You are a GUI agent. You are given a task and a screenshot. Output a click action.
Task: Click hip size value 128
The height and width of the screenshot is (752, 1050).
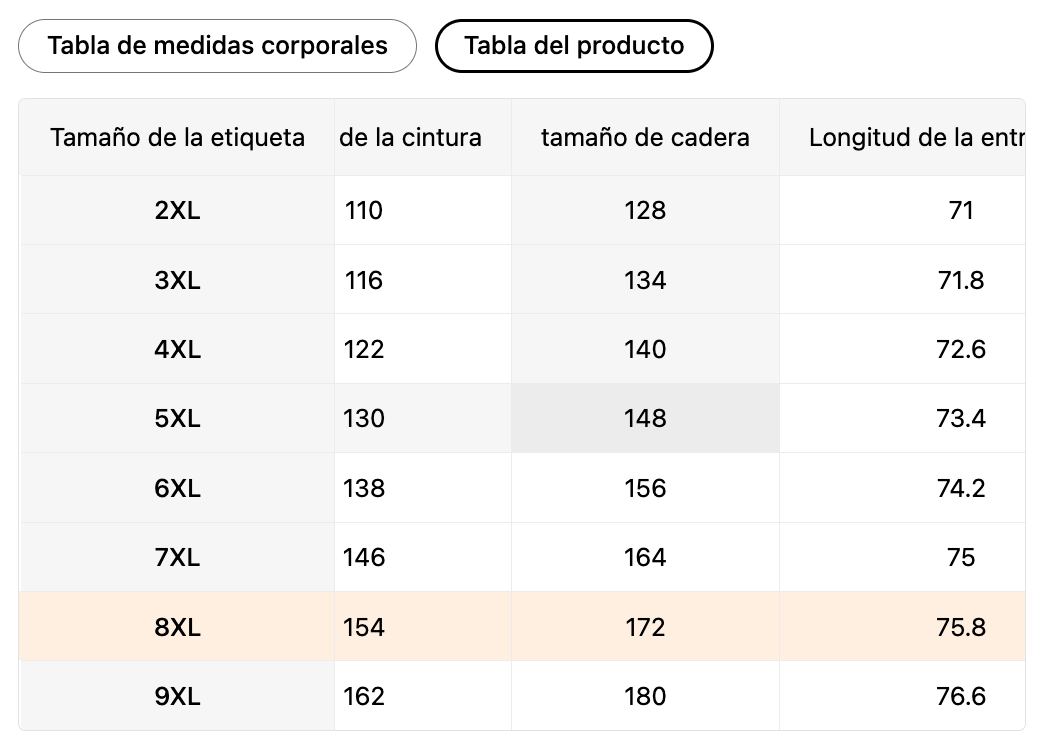[x=645, y=211]
